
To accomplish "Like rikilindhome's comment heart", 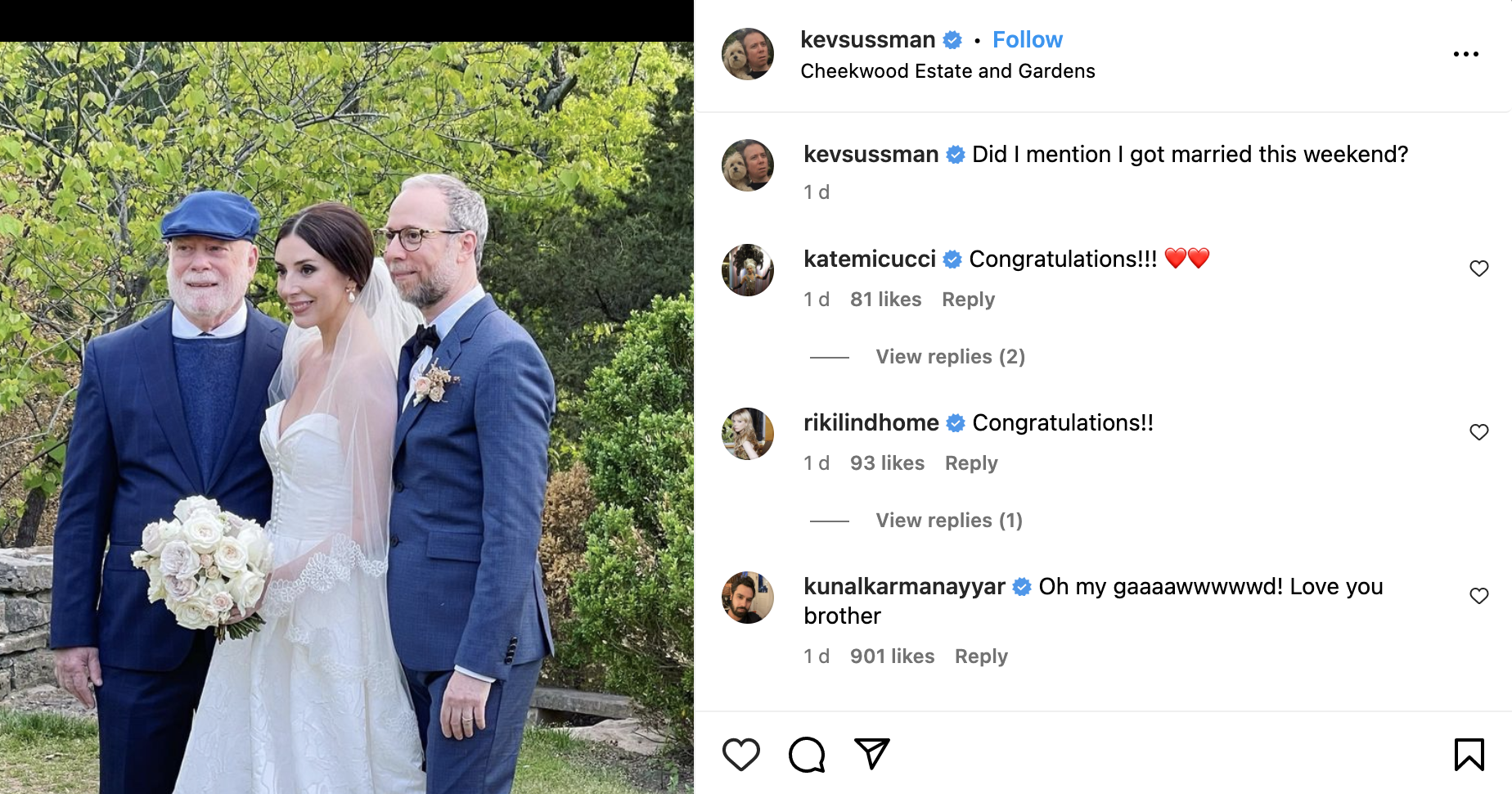I will (1478, 432).
